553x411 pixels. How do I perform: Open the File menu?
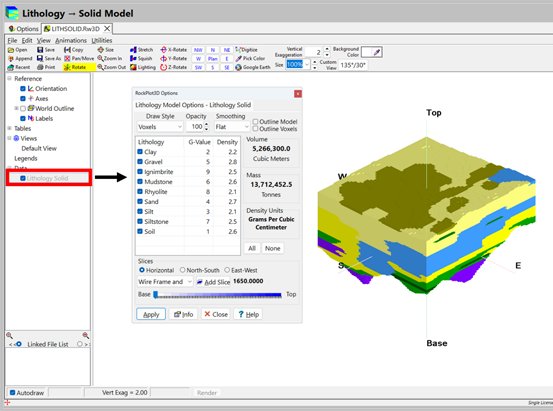[12, 40]
